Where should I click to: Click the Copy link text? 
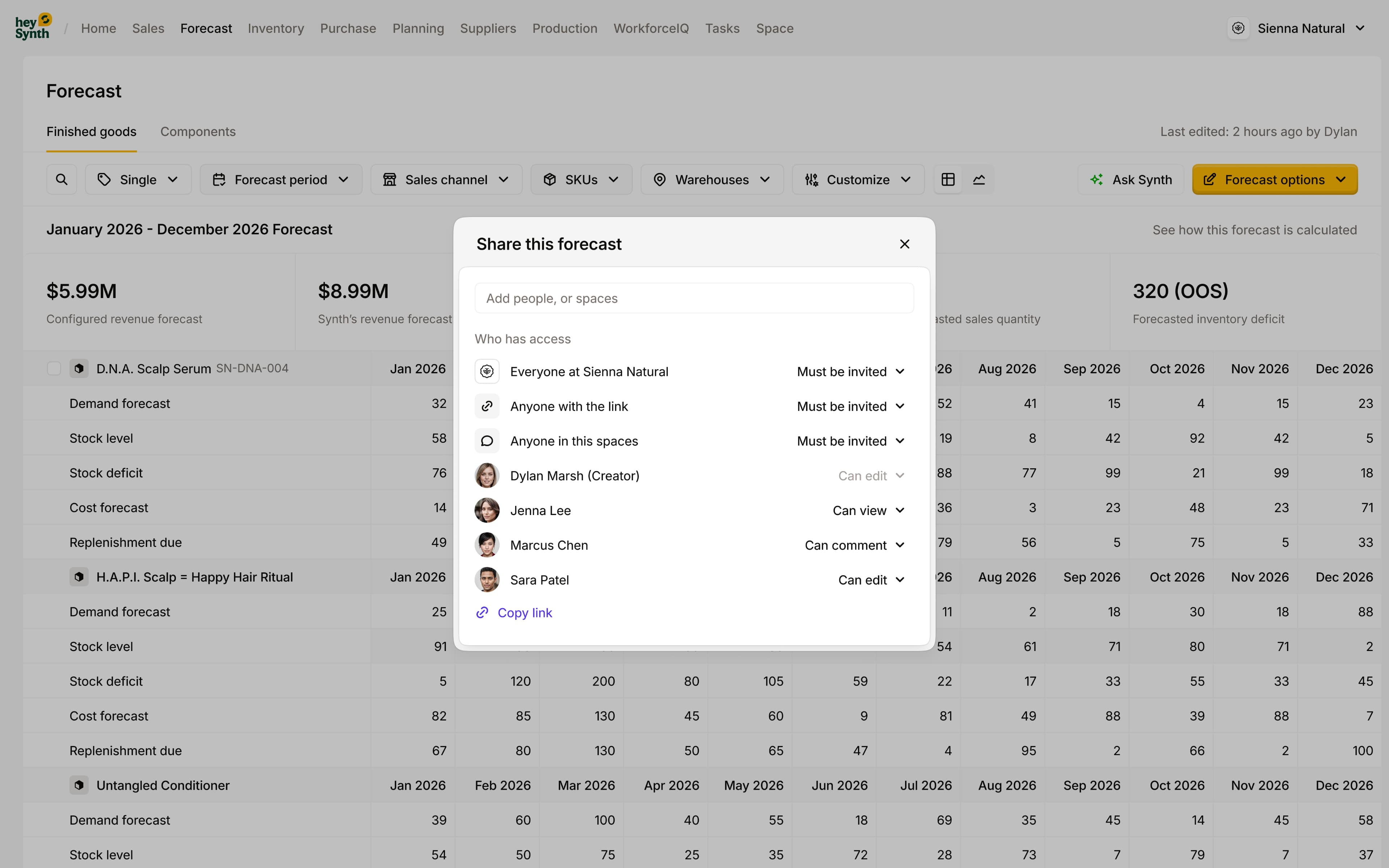coord(524,613)
